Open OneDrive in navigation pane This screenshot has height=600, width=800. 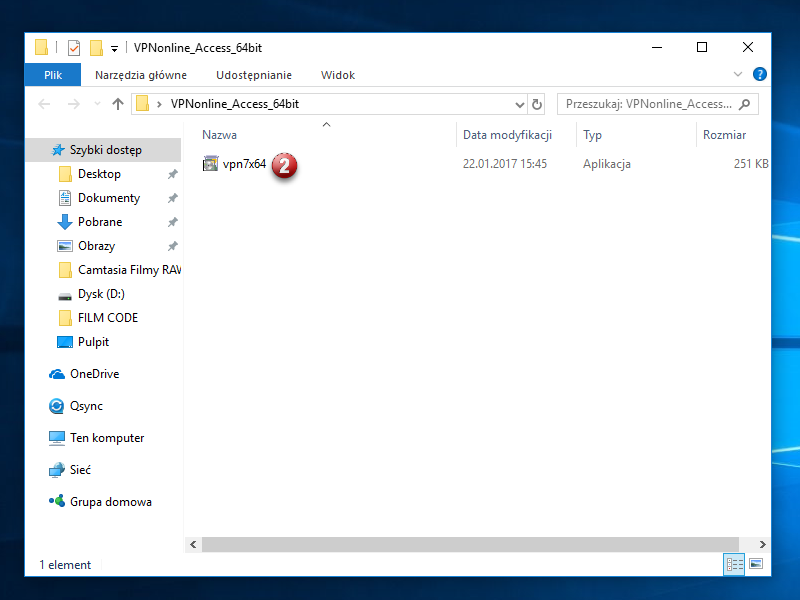pos(94,374)
